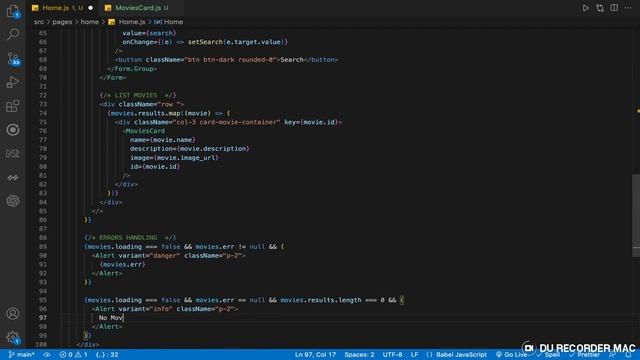Viewport: 640px width, 360px height.
Task: Split the editor to the right
Action: tap(614, 8)
